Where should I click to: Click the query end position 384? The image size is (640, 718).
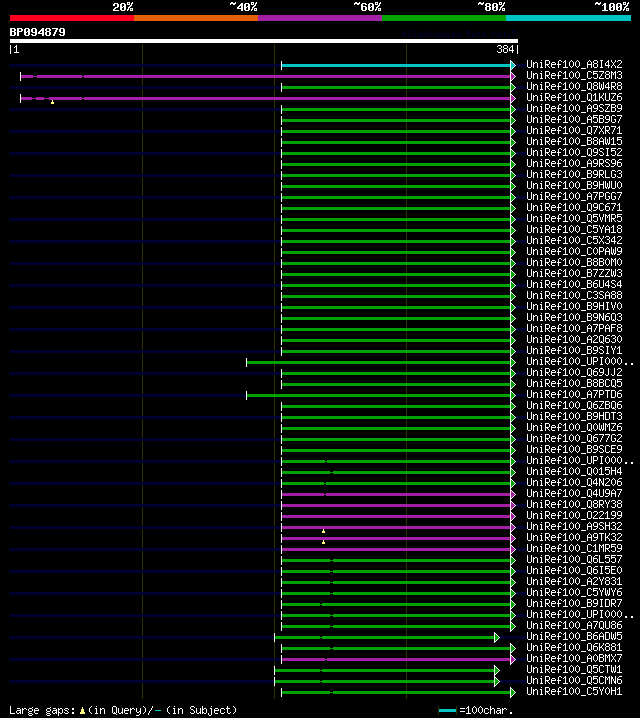coord(505,49)
